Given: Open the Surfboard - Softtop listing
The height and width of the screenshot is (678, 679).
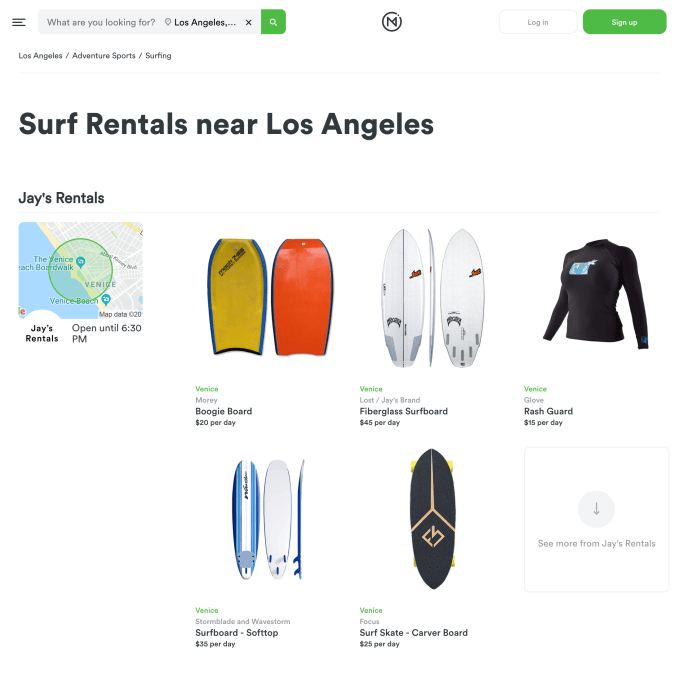Looking at the screenshot, I should pos(236,633).
